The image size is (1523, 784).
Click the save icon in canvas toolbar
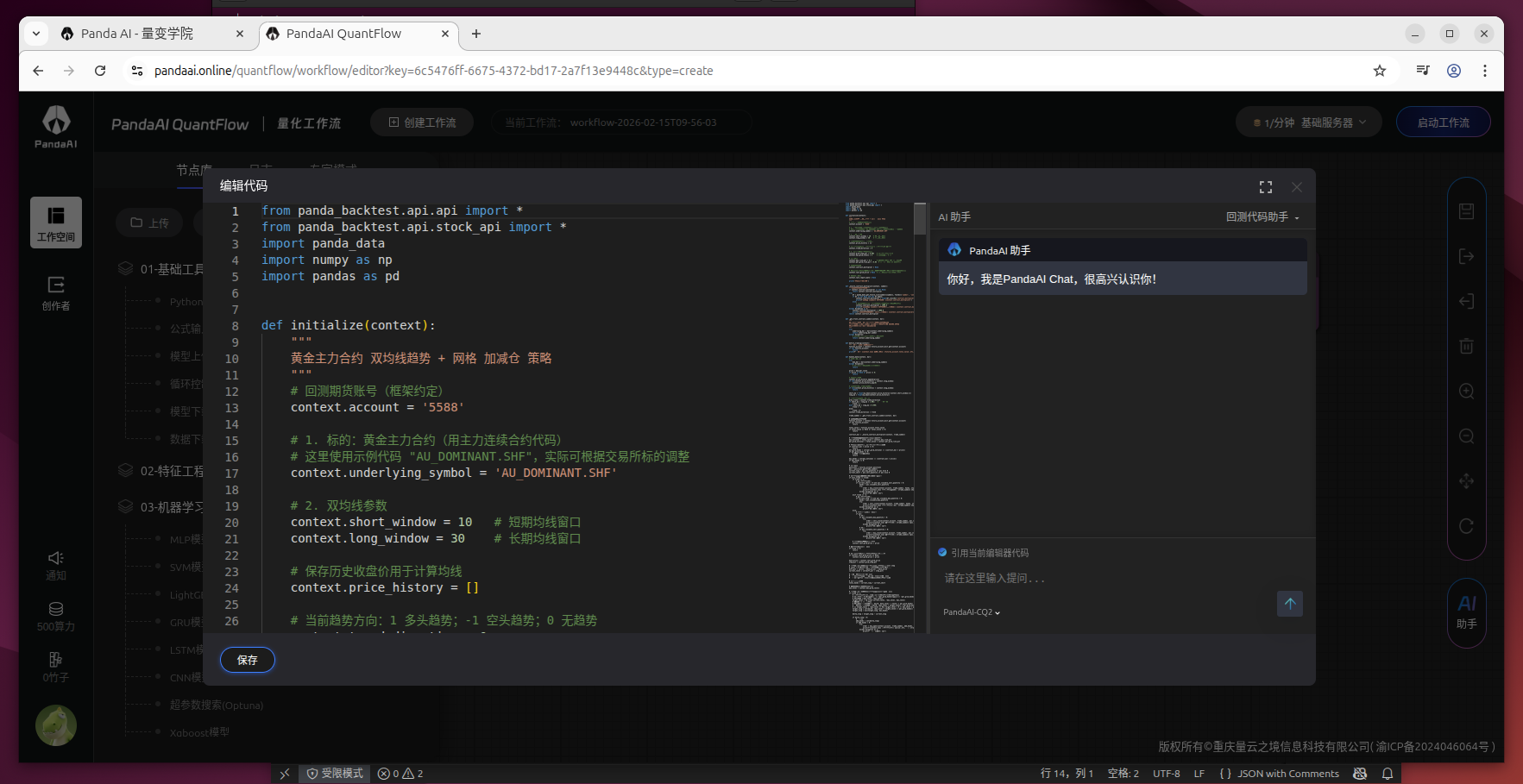point(1466,211)
